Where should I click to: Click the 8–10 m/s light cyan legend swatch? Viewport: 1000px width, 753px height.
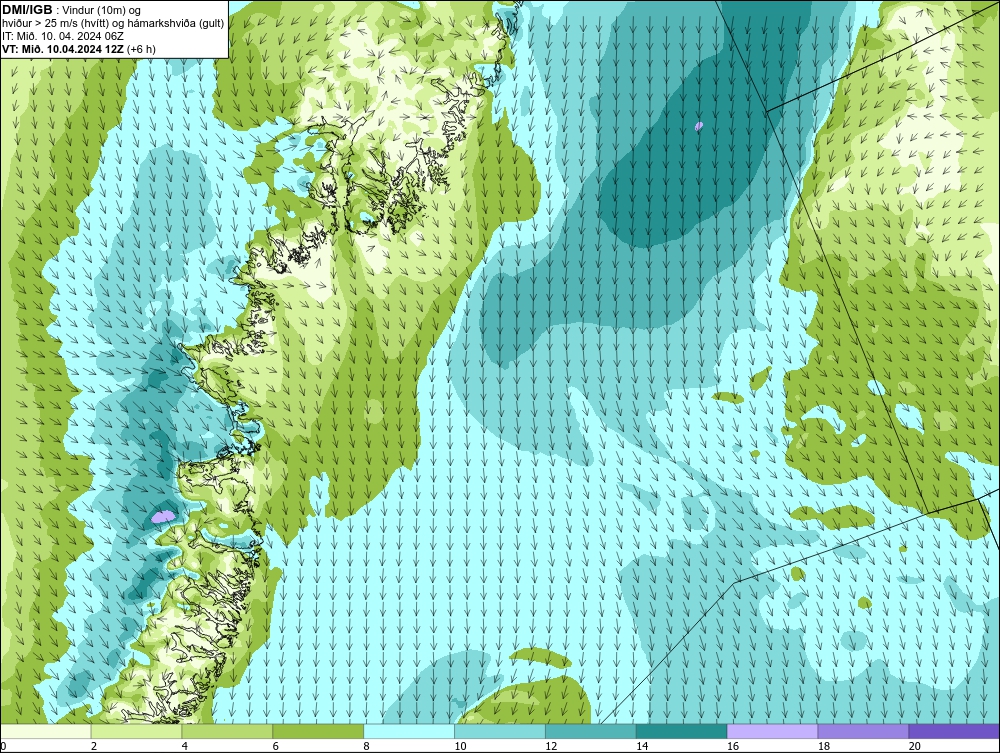coord(409,731)
